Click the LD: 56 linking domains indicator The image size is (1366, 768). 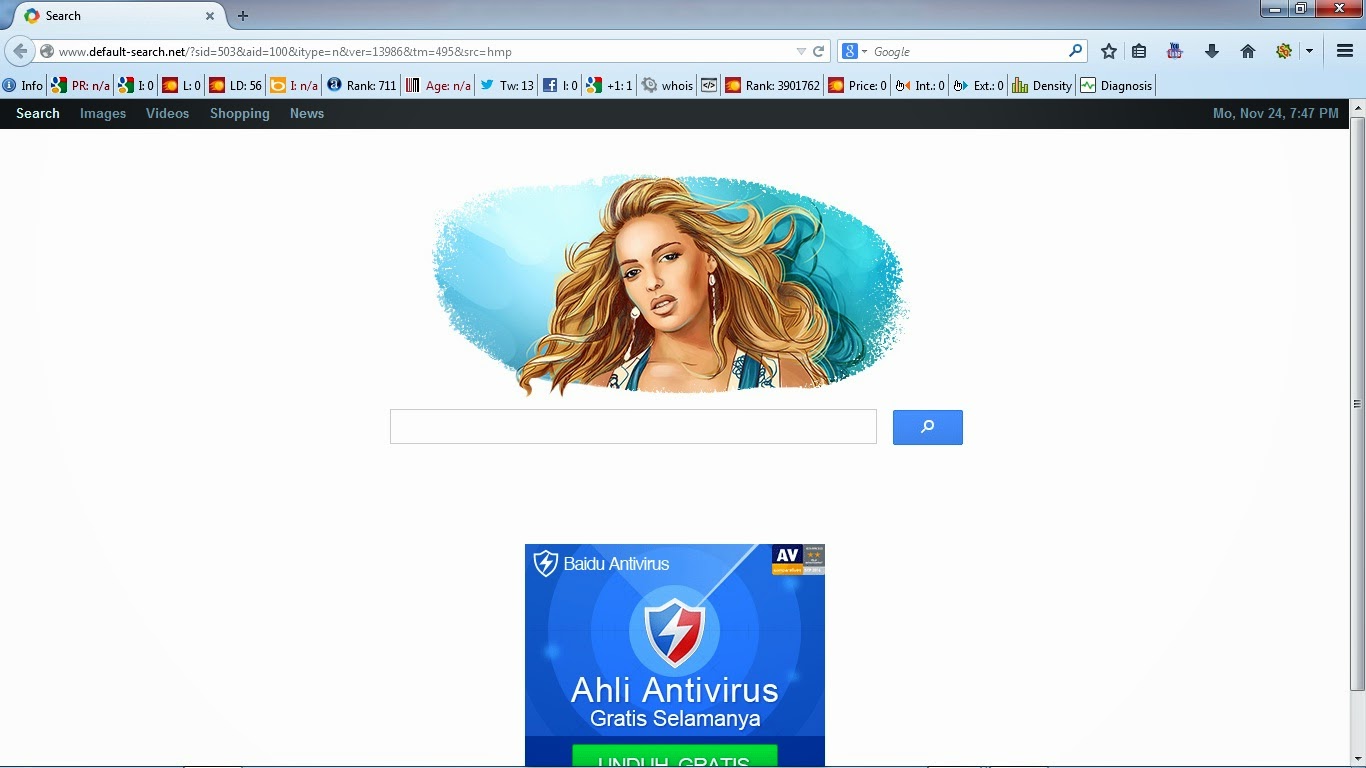pos(235,86)
